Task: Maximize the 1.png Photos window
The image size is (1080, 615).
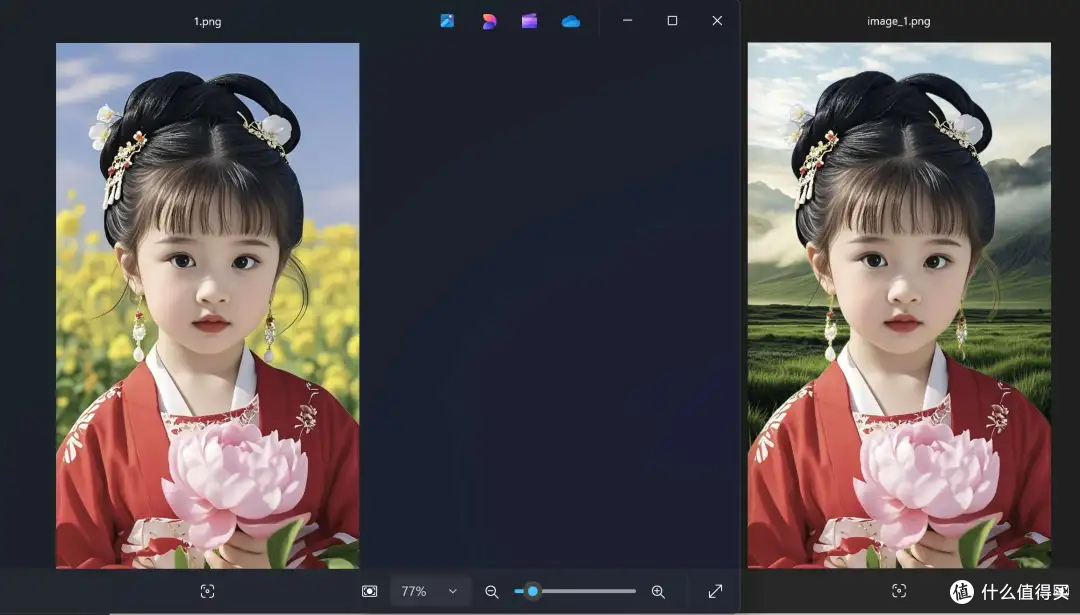Action: 672,21
